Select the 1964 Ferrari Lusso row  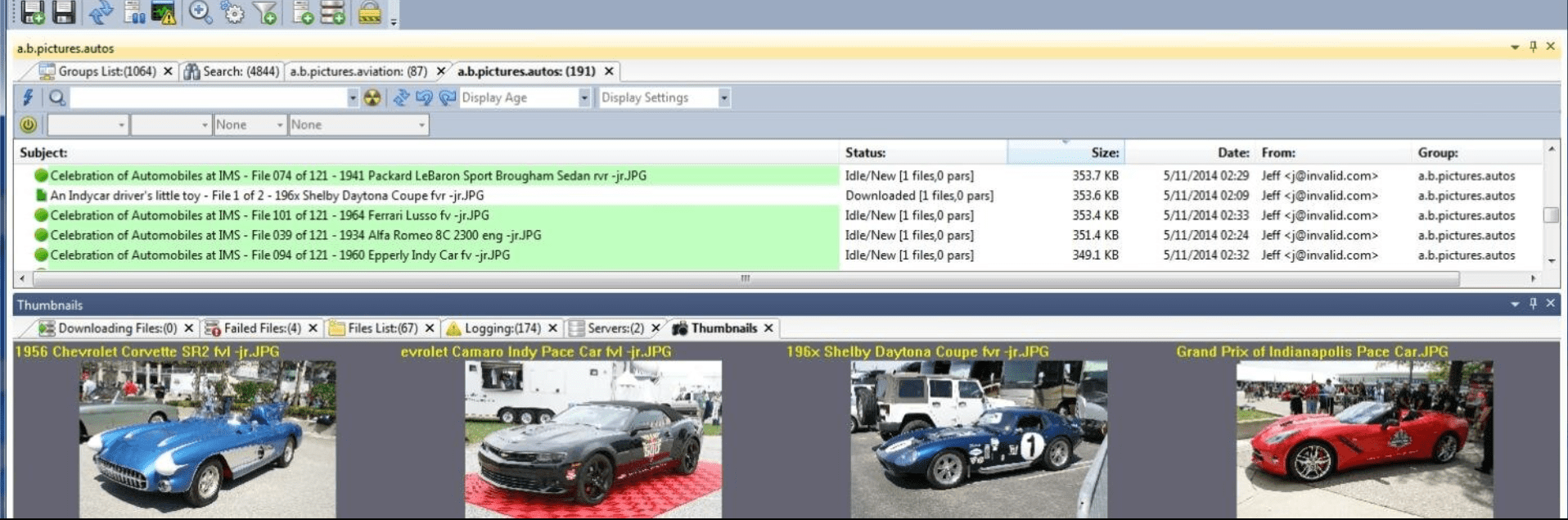coord(779,215)
